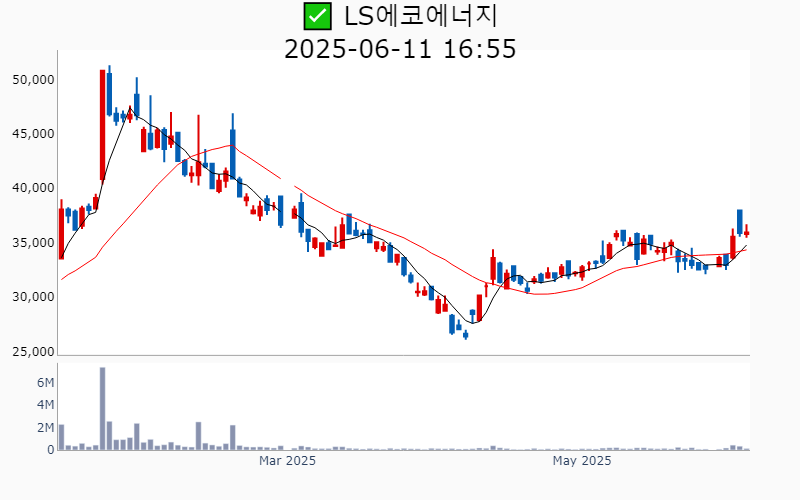The width and height of the screenshot is (800, 500).
Task: Click the 0 volume axis label
Action: coord(51,450)
